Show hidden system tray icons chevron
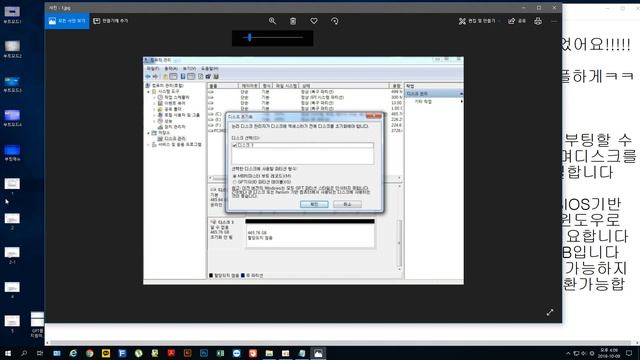640x360 pixels. pos(568,353)
